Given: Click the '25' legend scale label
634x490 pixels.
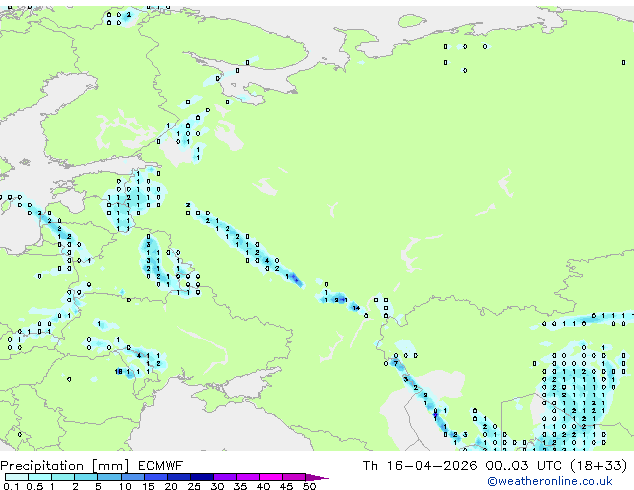Looking at the screenshot, I should (194, 486).
